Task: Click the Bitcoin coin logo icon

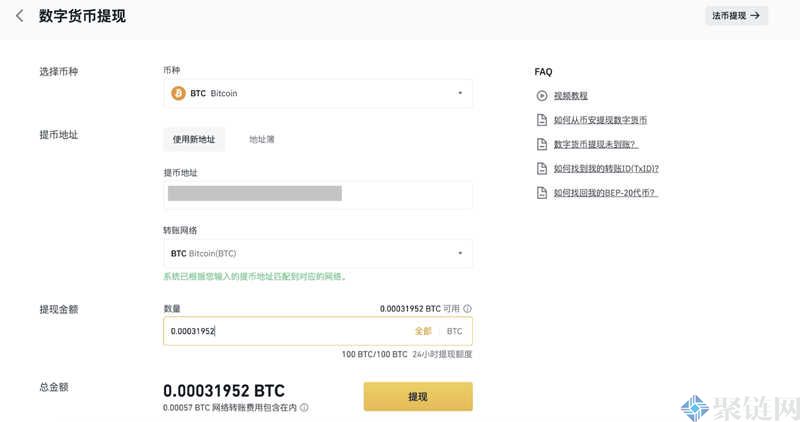Action: click(x=178, y=93)
